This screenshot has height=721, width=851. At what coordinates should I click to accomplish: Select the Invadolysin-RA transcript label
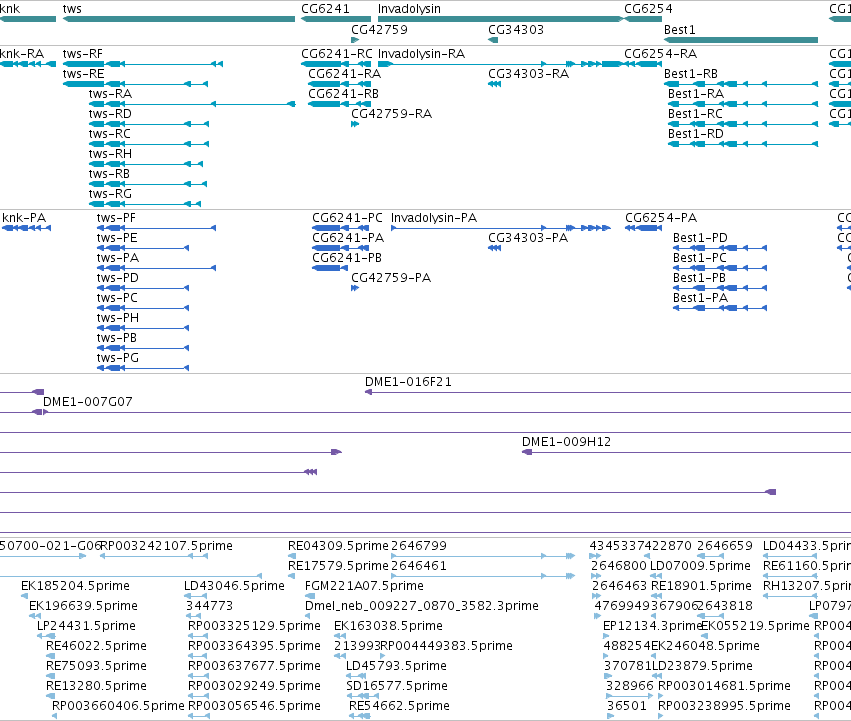[x=421, y=53]
